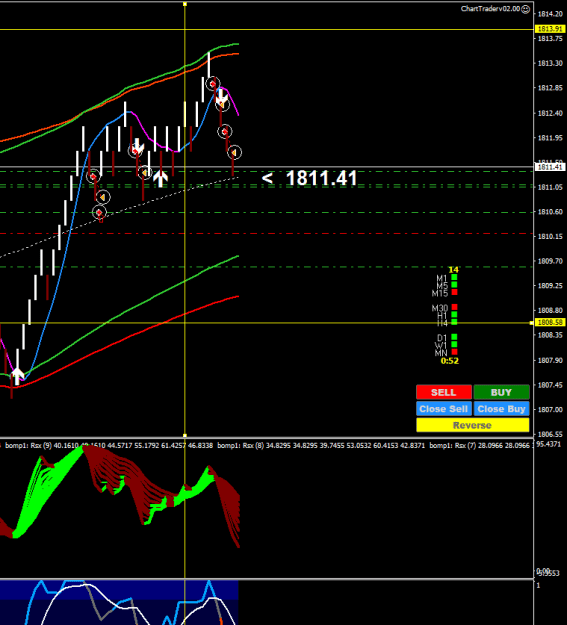567x625 pixels.
Task: Click the white up arrow near bottom-left candles
Action: tap(17, 376)
